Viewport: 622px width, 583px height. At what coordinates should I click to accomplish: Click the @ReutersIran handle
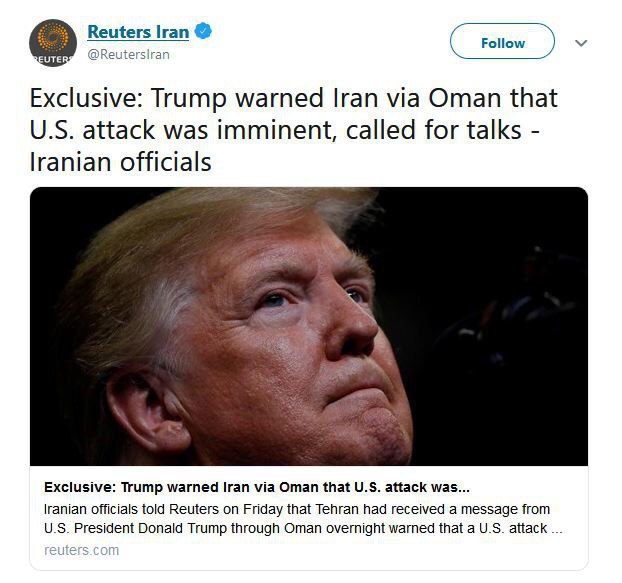129,54
